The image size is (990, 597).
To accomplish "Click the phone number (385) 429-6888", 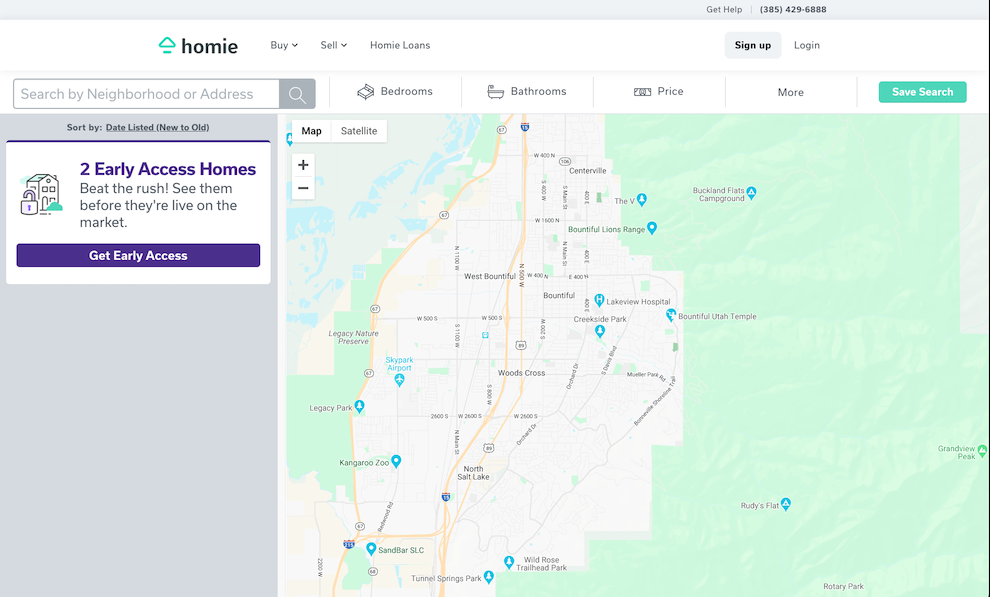I will point(793,9).
